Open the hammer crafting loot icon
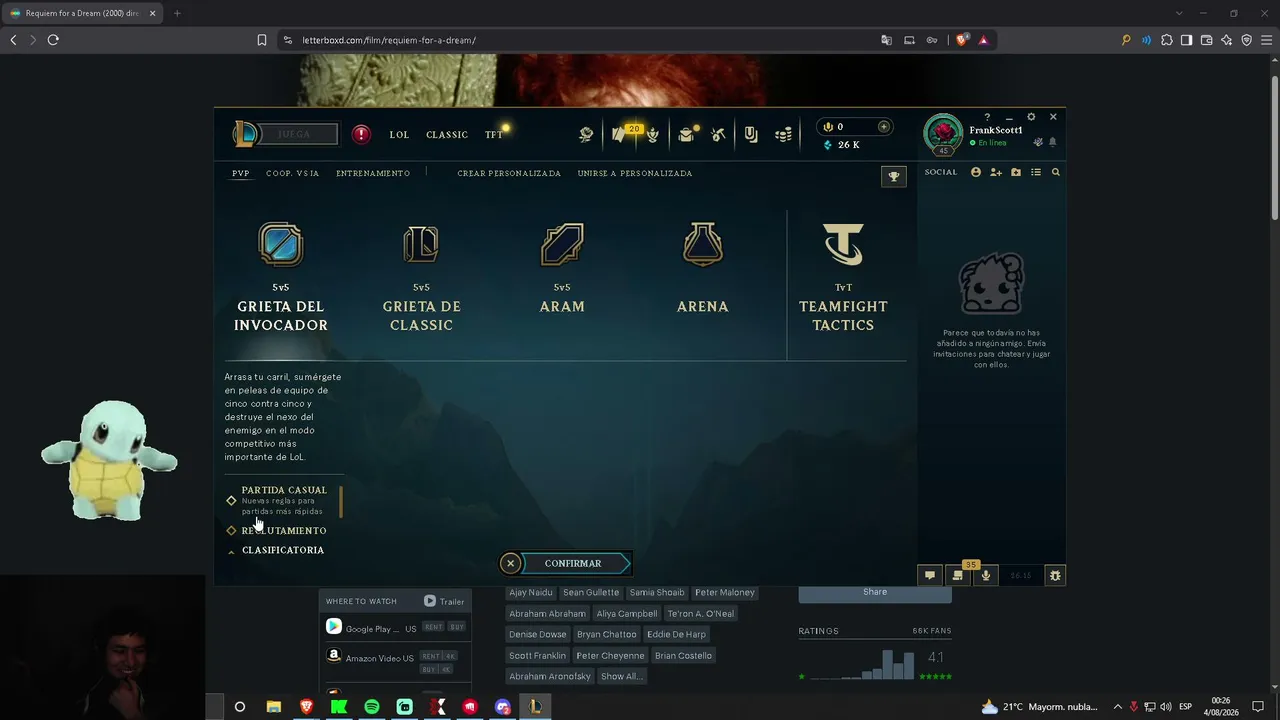This screenshot has width=1280, height=720. coord(718,134)
